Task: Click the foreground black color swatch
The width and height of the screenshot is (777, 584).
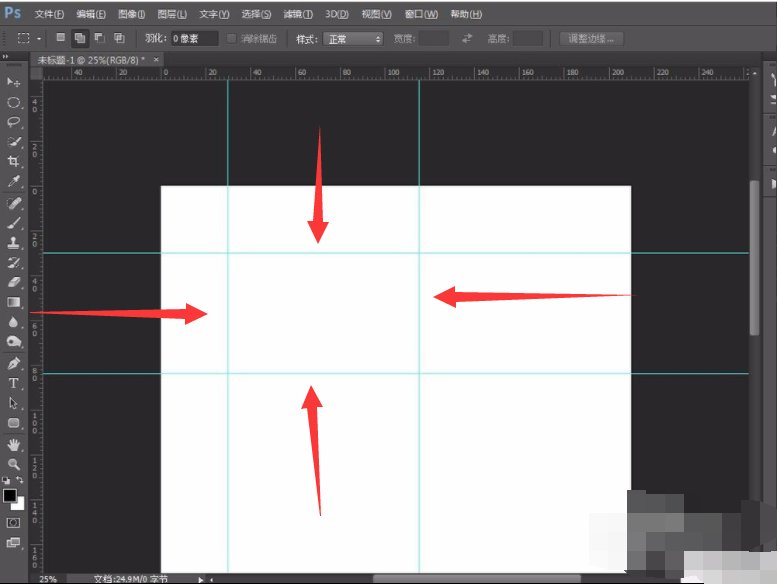Action: [9, 495]
